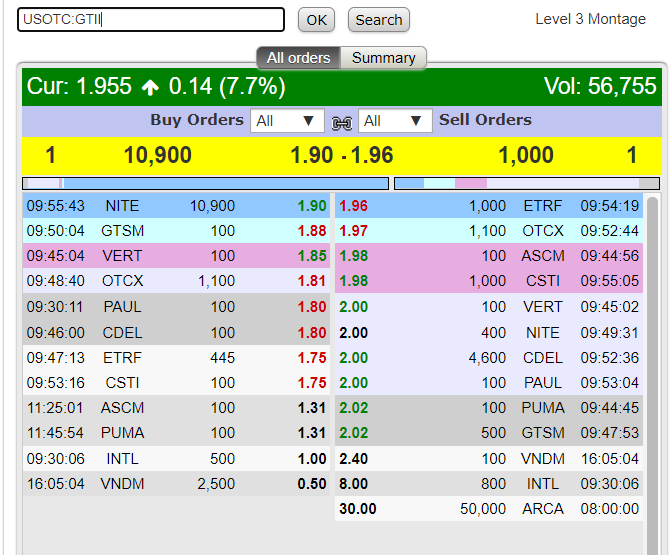Image resolution: width=670 pixels, height=555 pixels.
Task: Select the CDEL buy order at 1.80
Action: (176, 332)
